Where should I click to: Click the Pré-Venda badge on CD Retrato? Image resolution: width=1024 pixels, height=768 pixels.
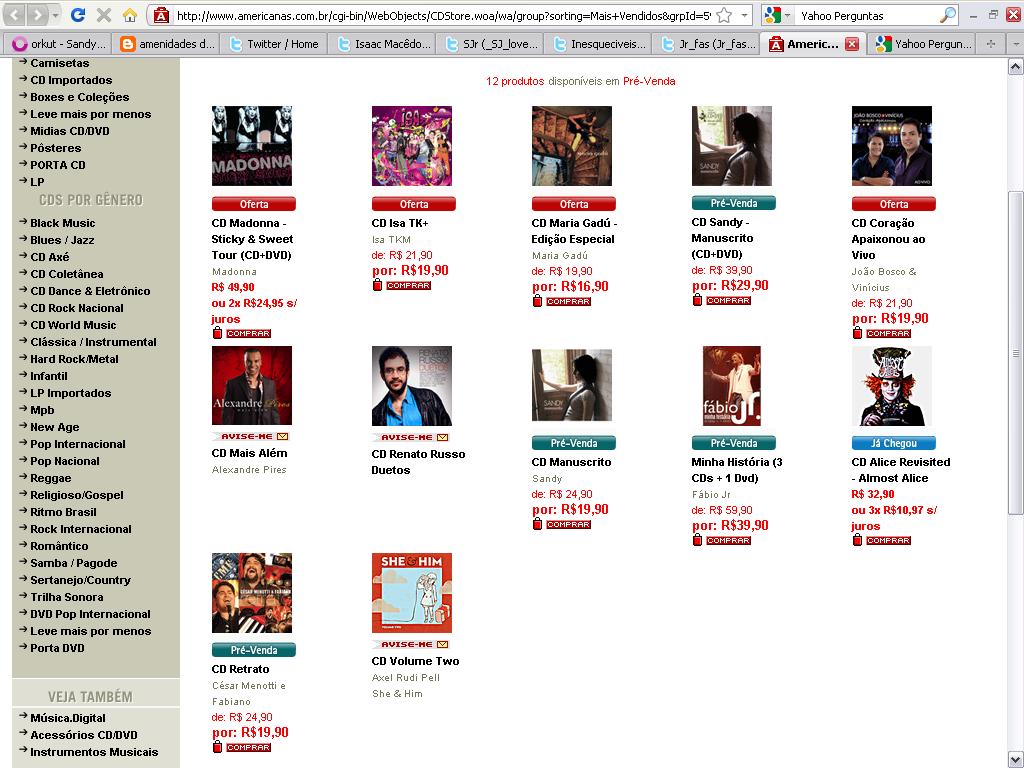tap(253, 650)
